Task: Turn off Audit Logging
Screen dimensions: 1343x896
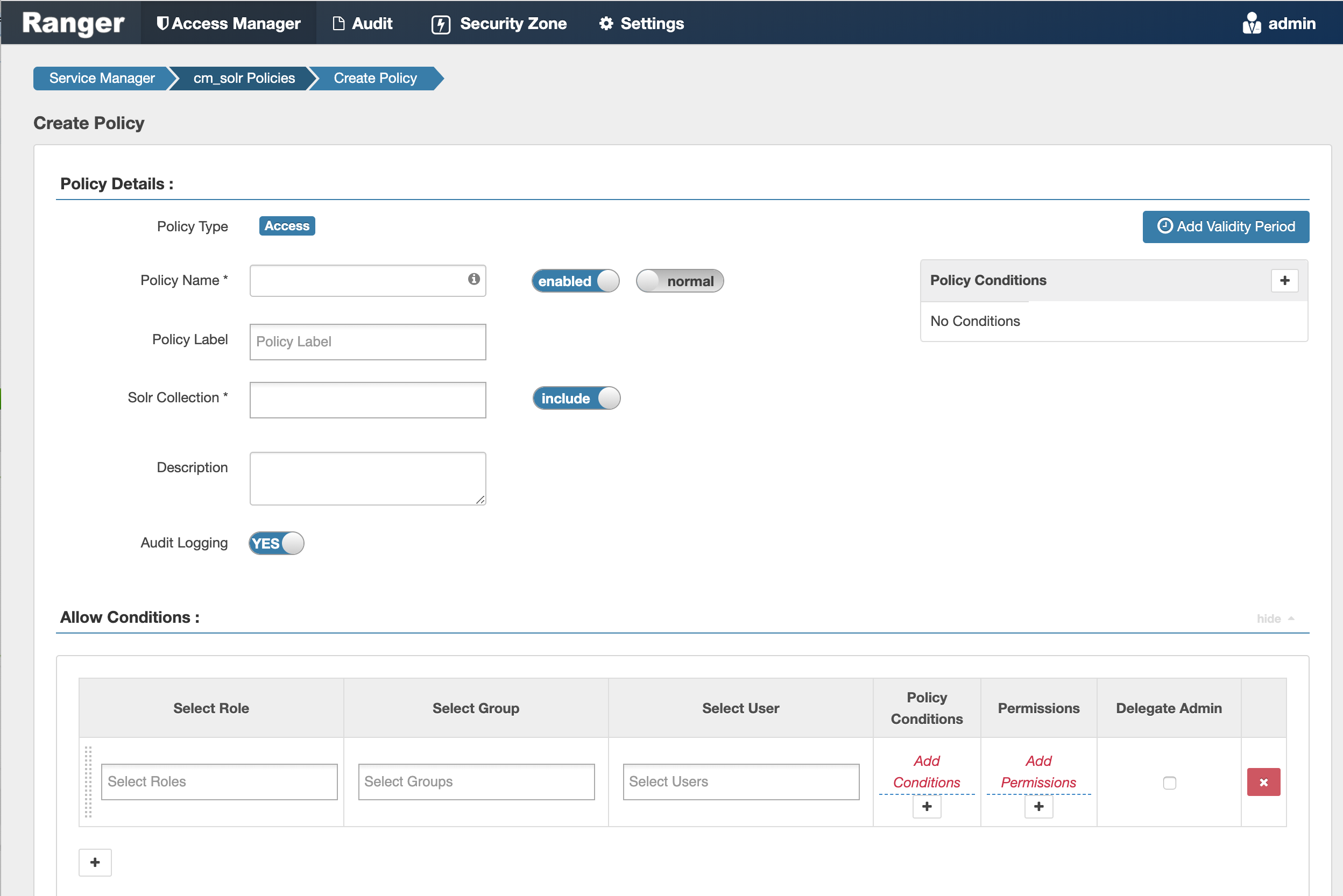Action: coord(276,543)
